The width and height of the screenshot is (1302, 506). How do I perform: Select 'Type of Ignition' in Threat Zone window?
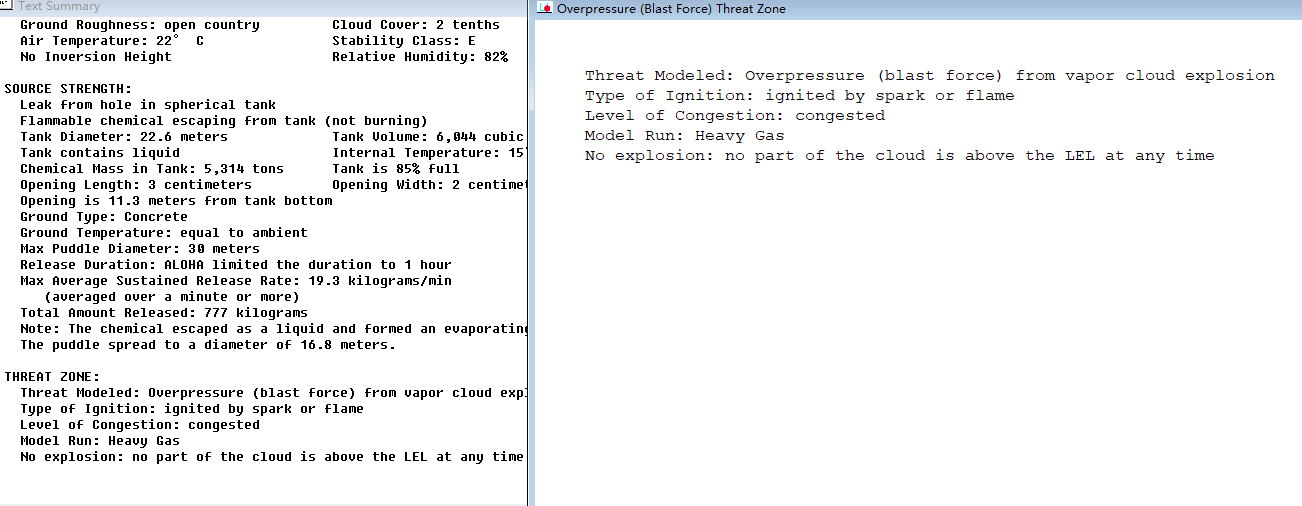click(800, 96)
